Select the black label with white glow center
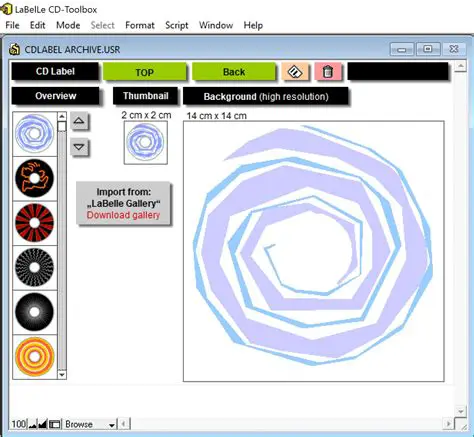This screenshot has height=437, width=474. (x=35, y=312)
